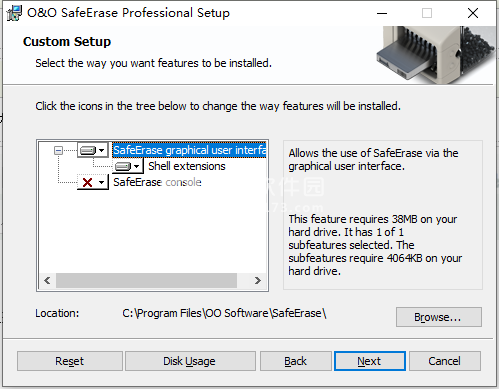Open the SafeErase console install dropdown arrow
The image size is (499, 389).
click(102, 182)
